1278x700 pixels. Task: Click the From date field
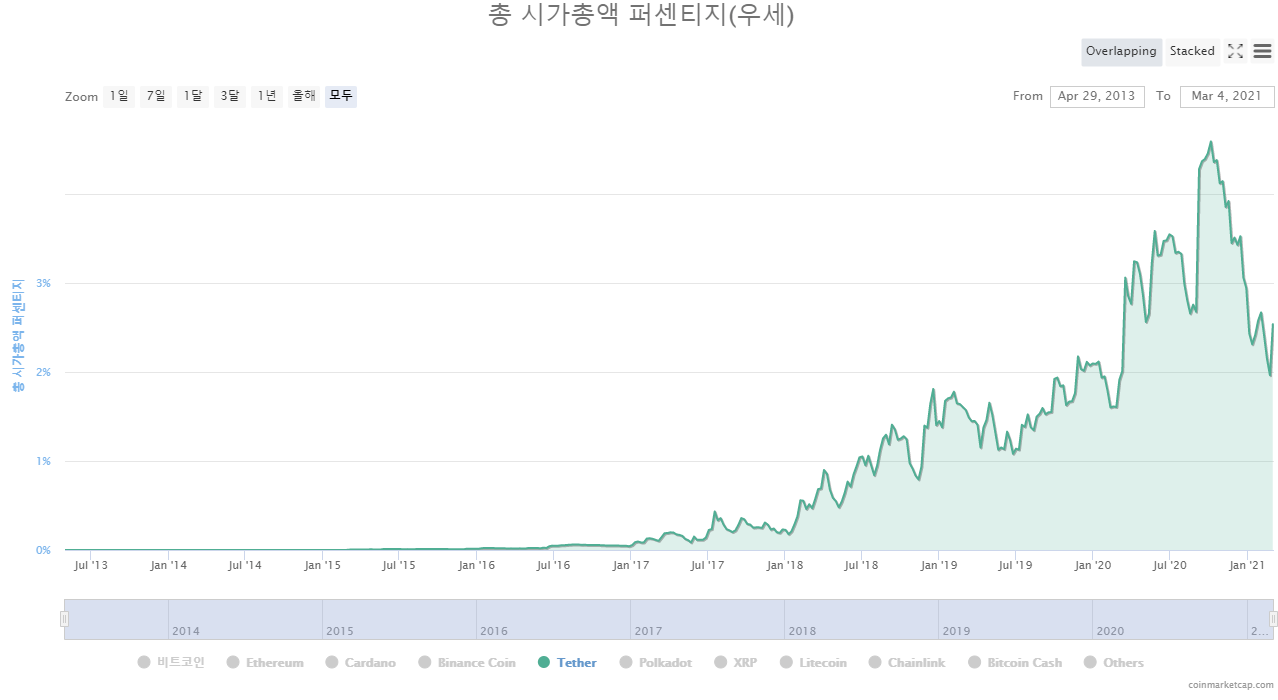[x=1097, y=96]
